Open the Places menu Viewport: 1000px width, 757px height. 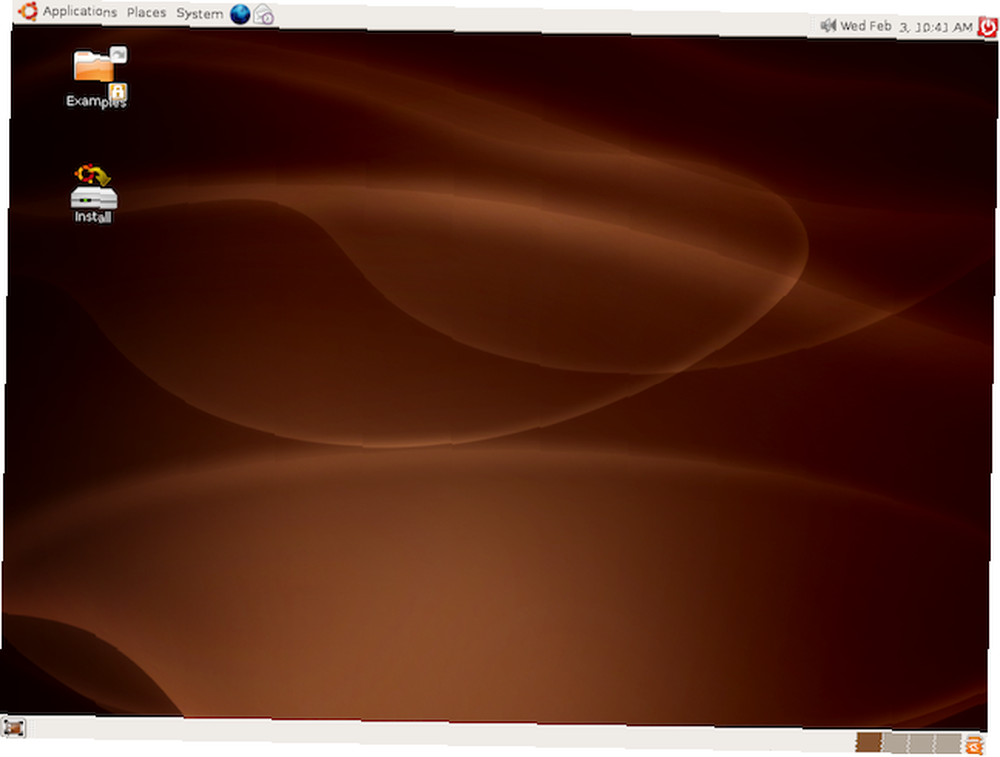146,13
